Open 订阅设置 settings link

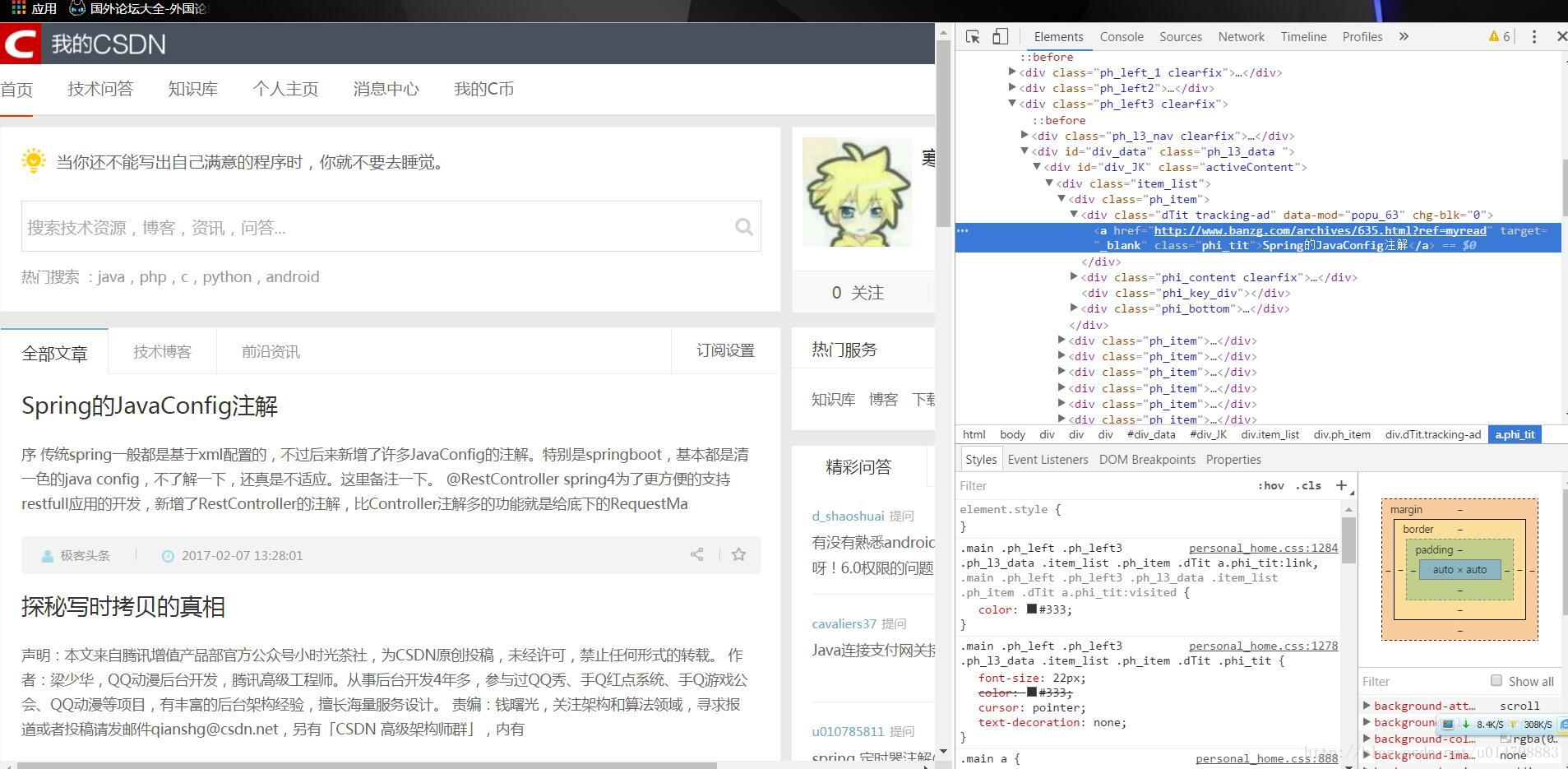tap(725, 350)
